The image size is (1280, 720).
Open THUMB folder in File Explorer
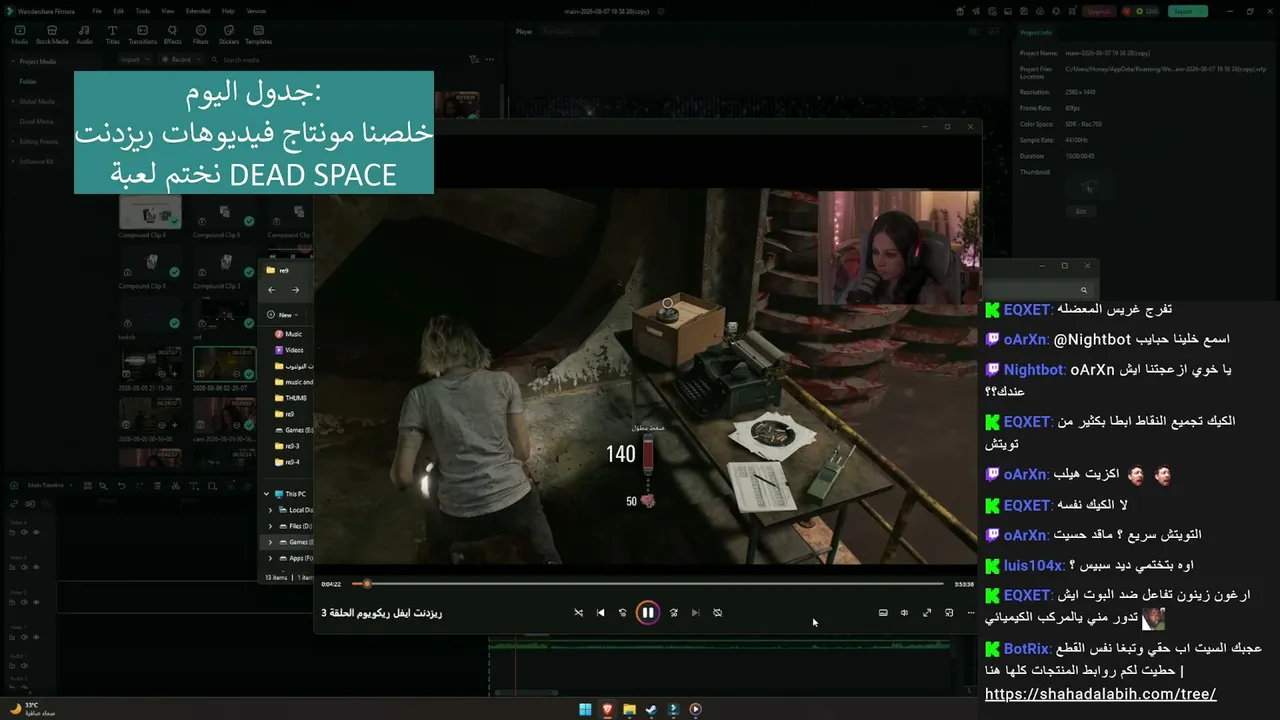coord(290,398)
